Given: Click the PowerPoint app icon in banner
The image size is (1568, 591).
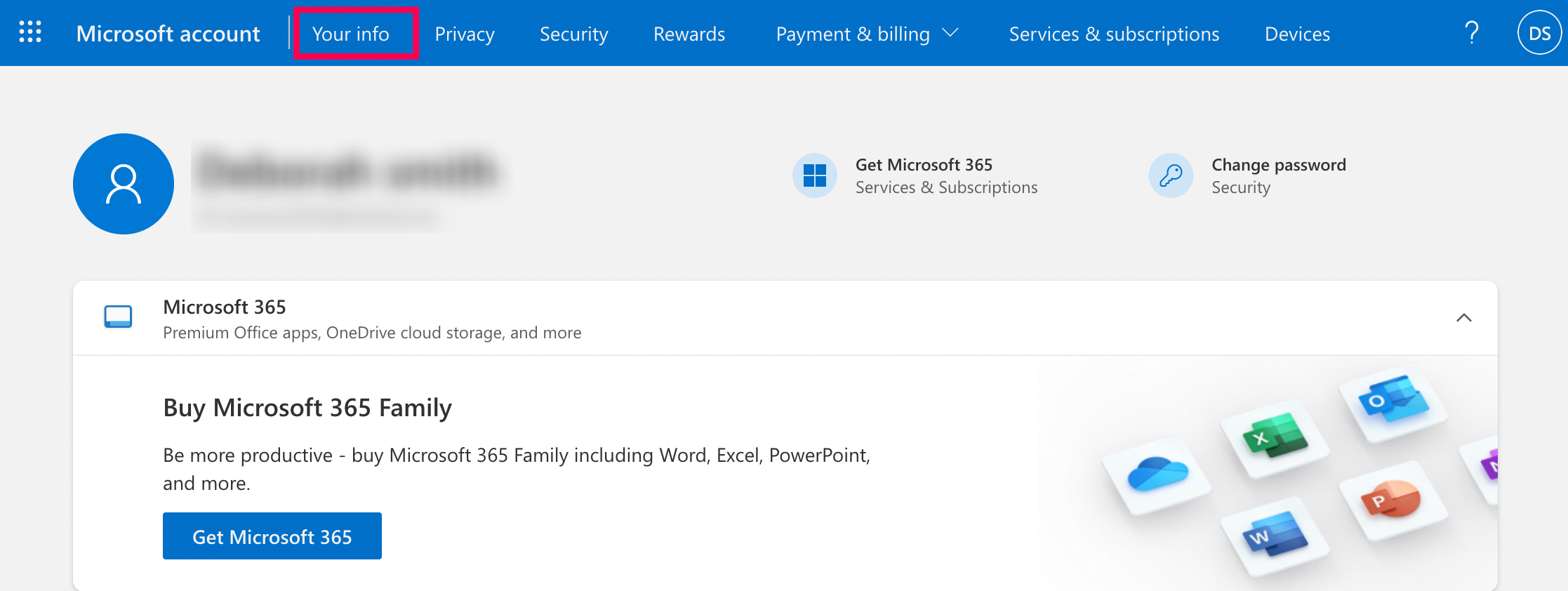Looking at the screenshot, I should click(1391, 500).
